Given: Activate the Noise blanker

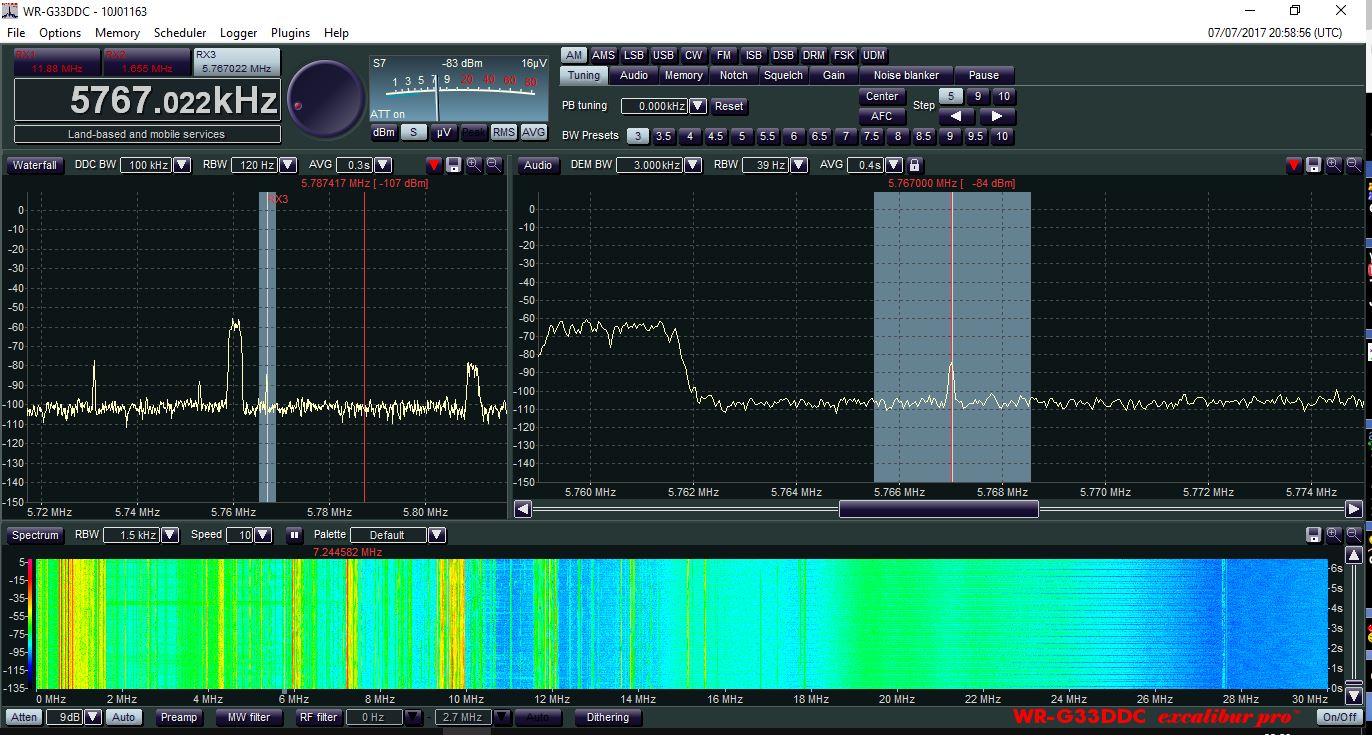Looking at the screenshot, I should click(x=905, y=75).
